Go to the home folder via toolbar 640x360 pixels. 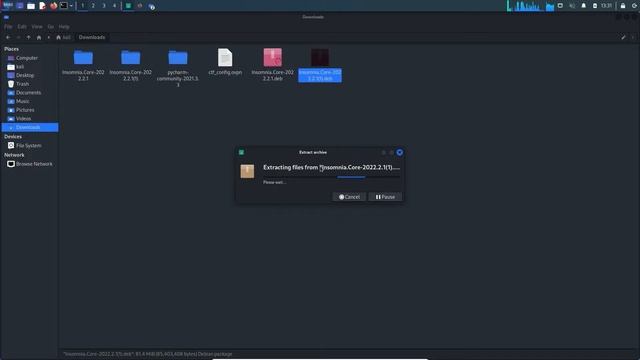[x=39, y=37]
